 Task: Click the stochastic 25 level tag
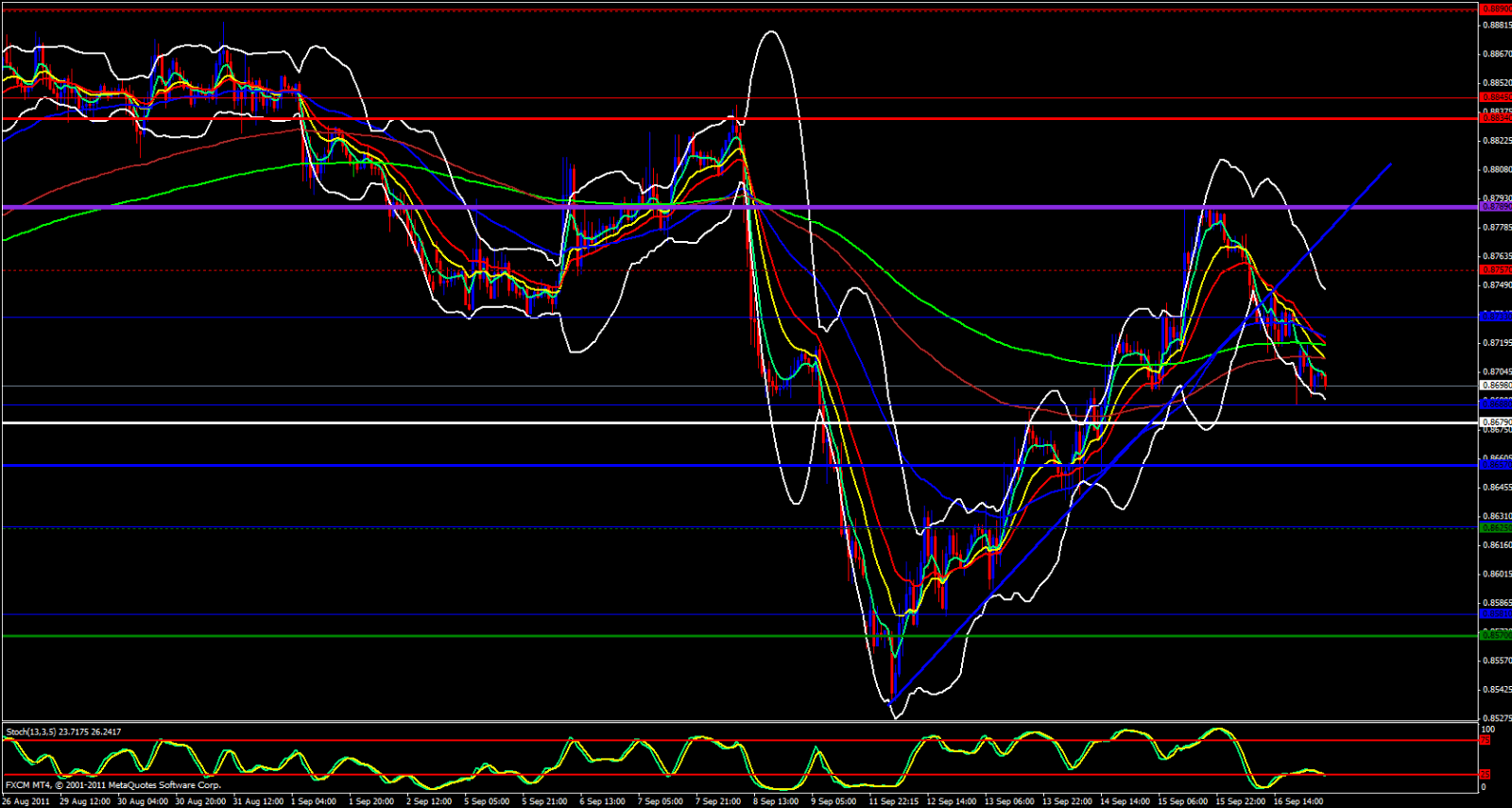point(1485,775)
